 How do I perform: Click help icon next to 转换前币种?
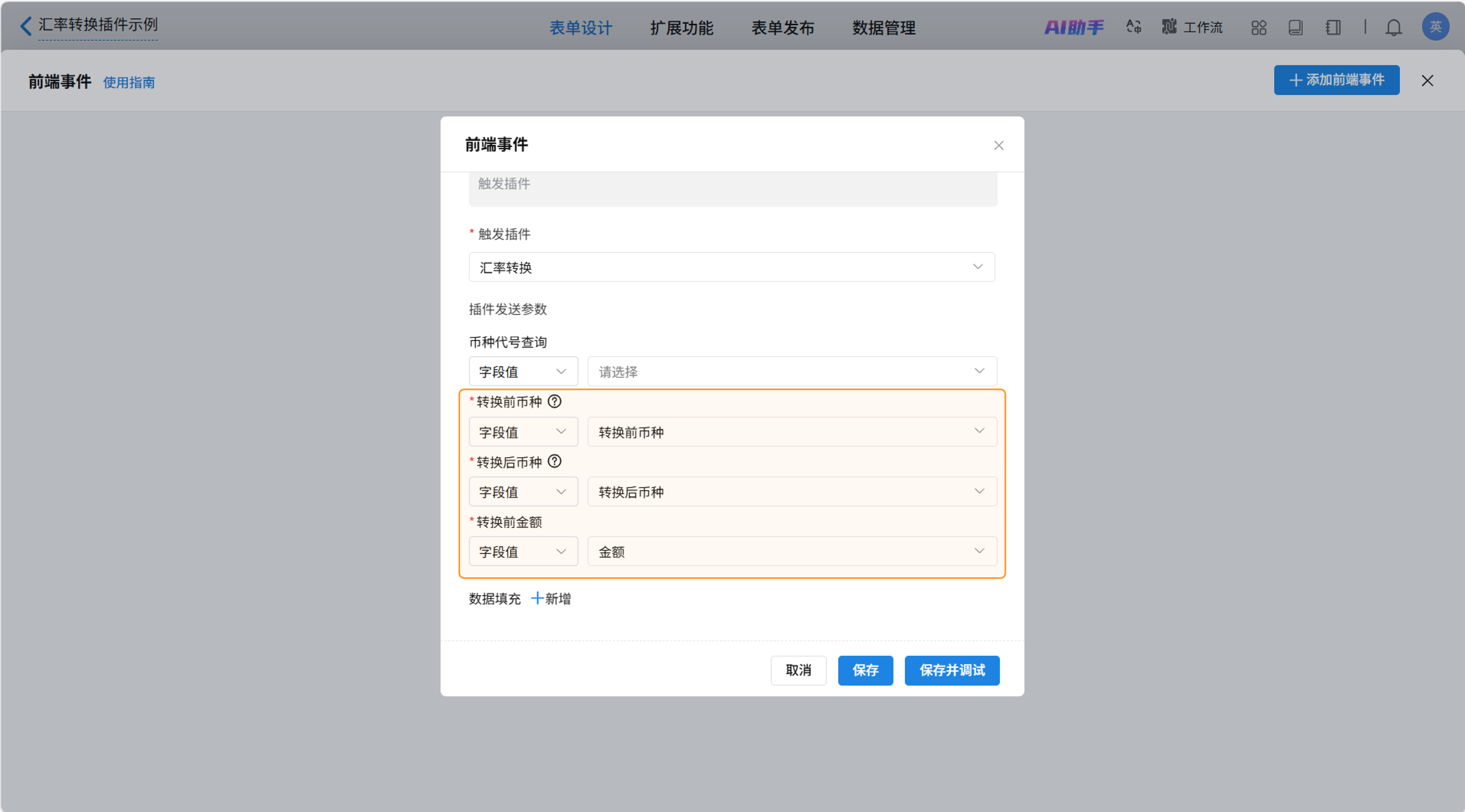554,402
